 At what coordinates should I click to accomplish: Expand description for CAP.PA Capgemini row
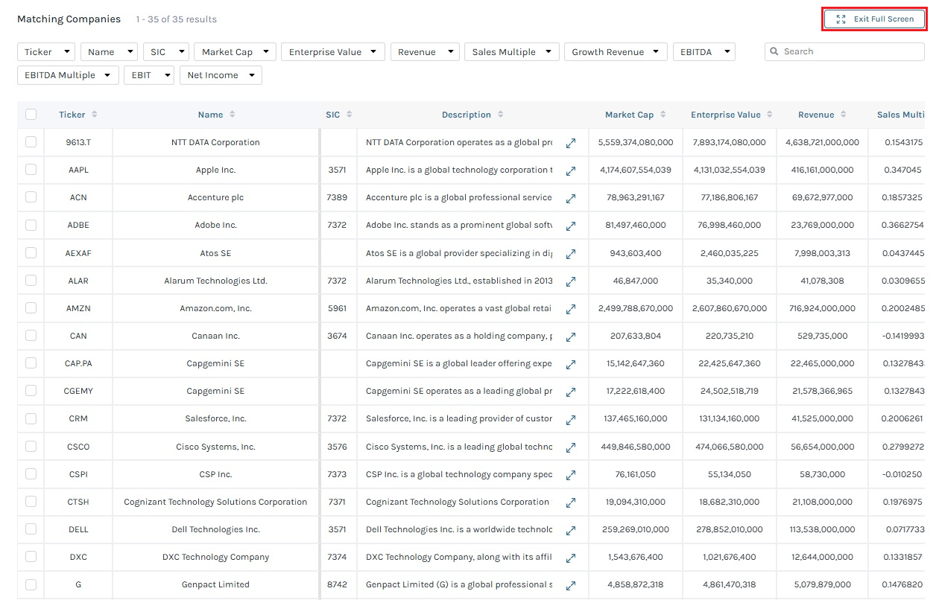coord(571,364)
